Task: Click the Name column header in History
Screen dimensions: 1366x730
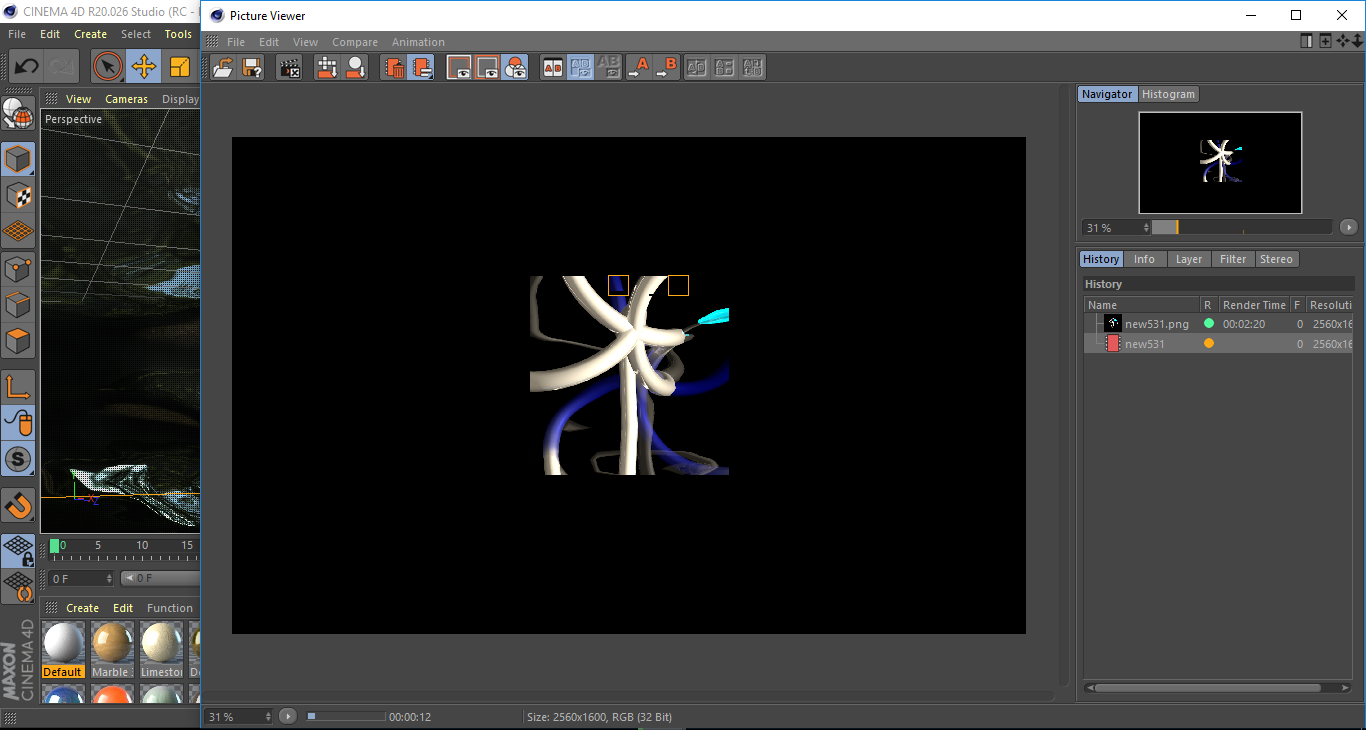Action: [1142, 305]
